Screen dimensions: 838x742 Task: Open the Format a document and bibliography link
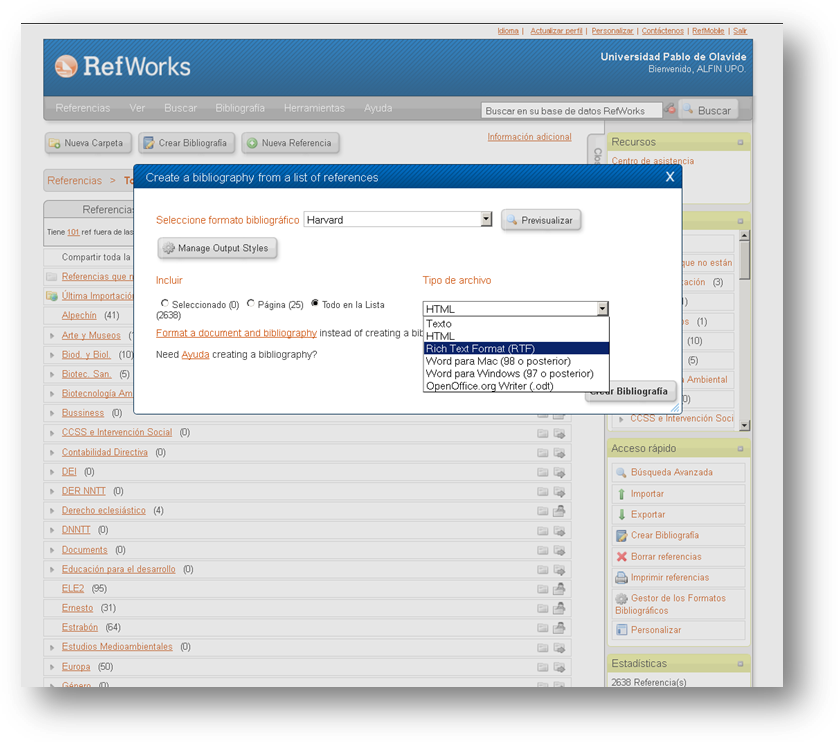click(x=236, y=333)
